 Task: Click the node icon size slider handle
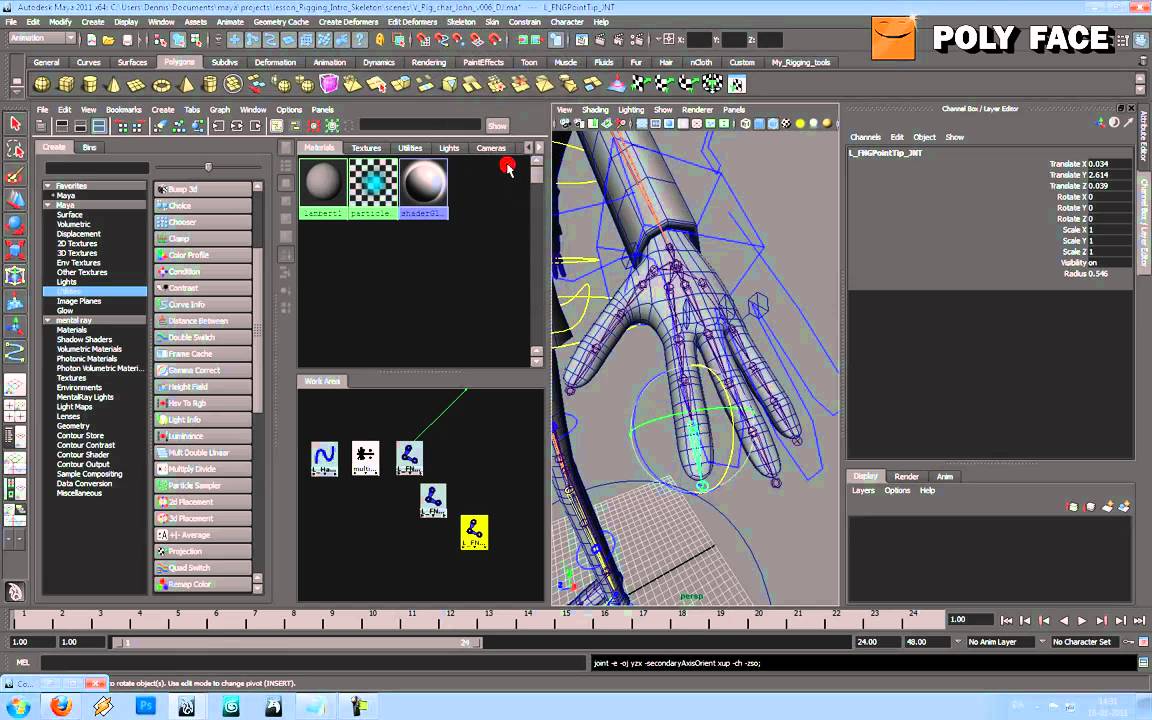click(209, 168)
